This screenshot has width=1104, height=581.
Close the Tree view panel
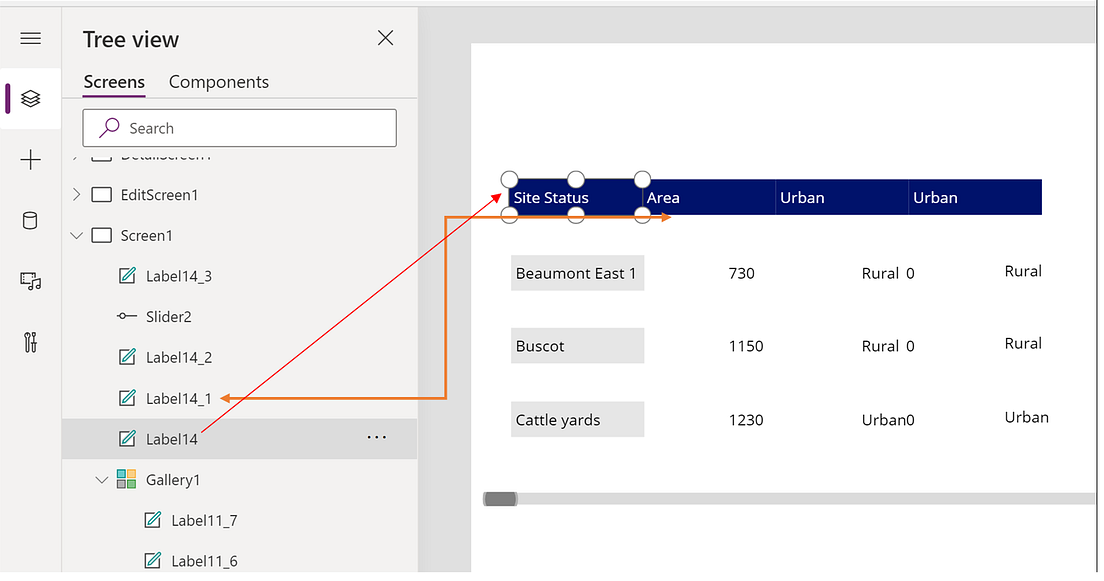(385, 38)
